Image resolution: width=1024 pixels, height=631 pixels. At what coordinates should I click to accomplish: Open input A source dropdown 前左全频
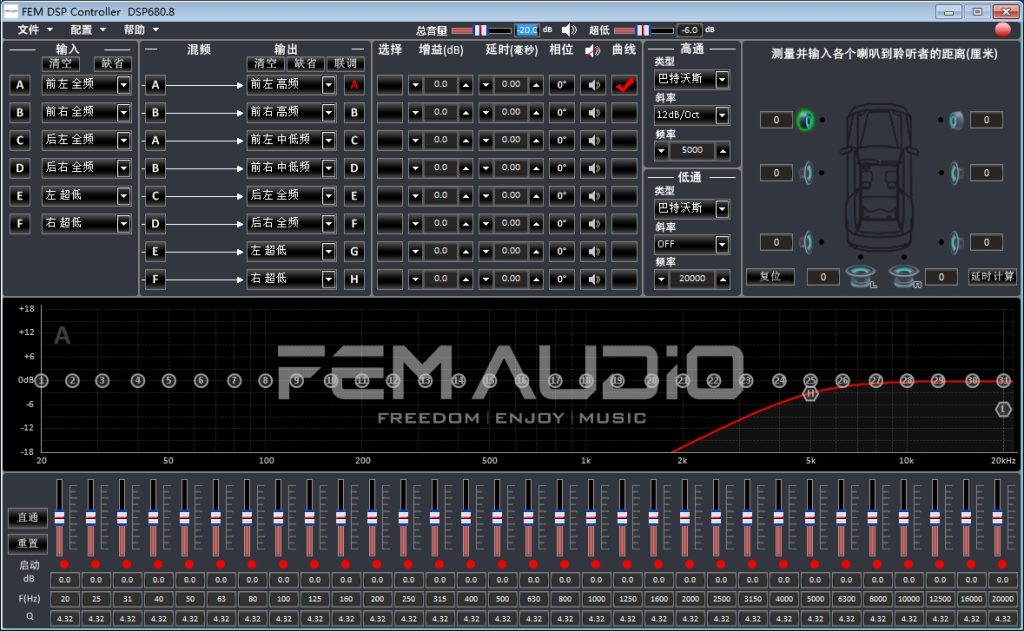(x=86, y=85)
